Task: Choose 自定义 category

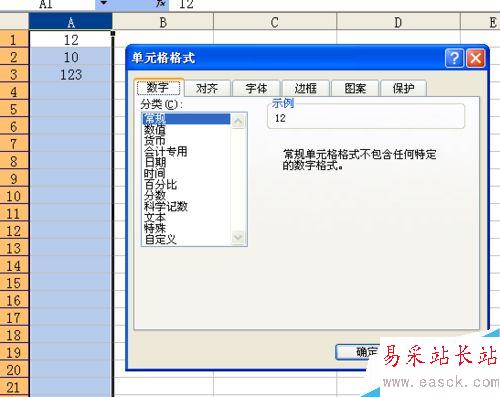Action: tap(186, 240)
